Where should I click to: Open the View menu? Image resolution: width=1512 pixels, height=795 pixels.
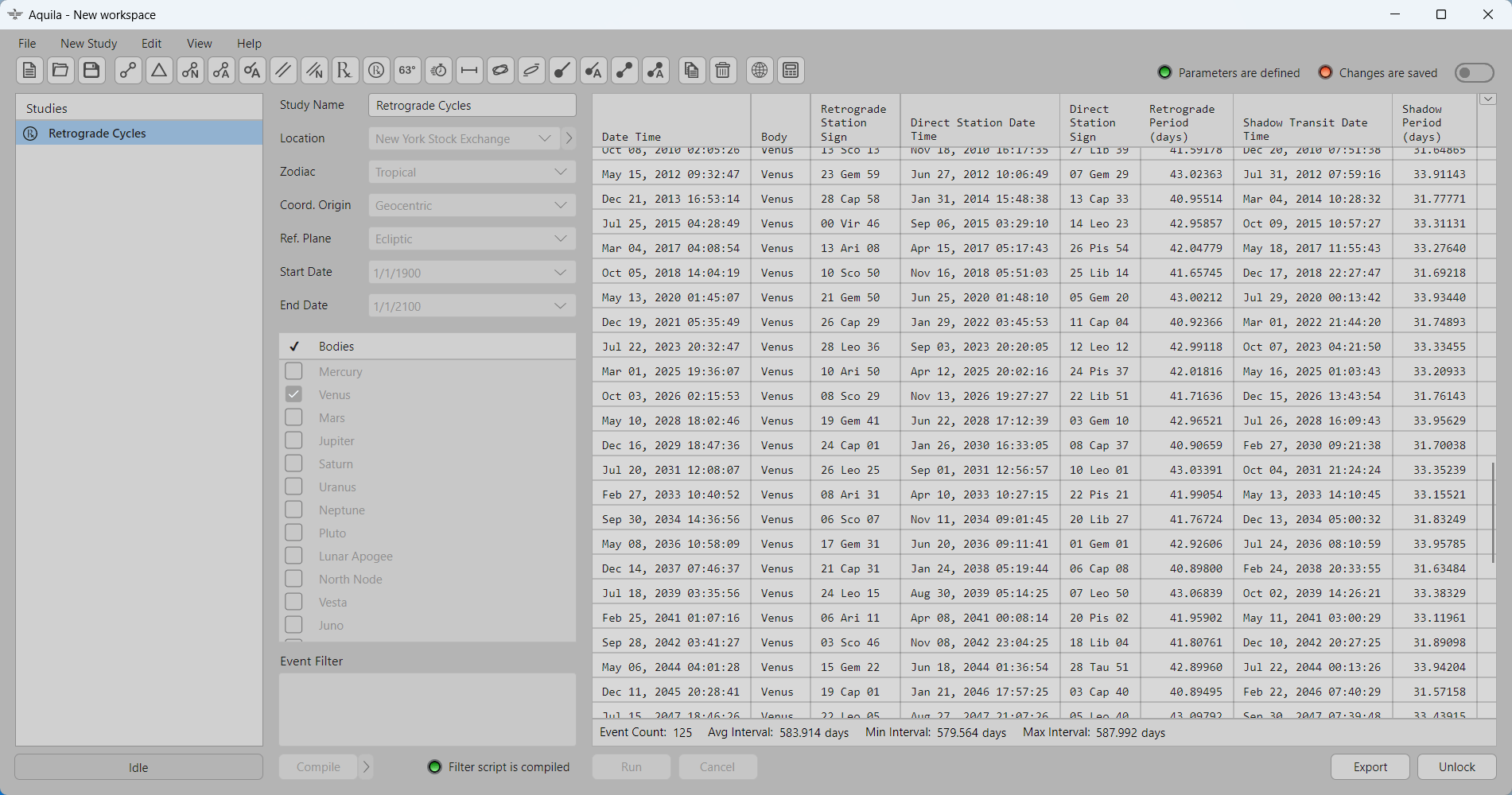point(199,44)
